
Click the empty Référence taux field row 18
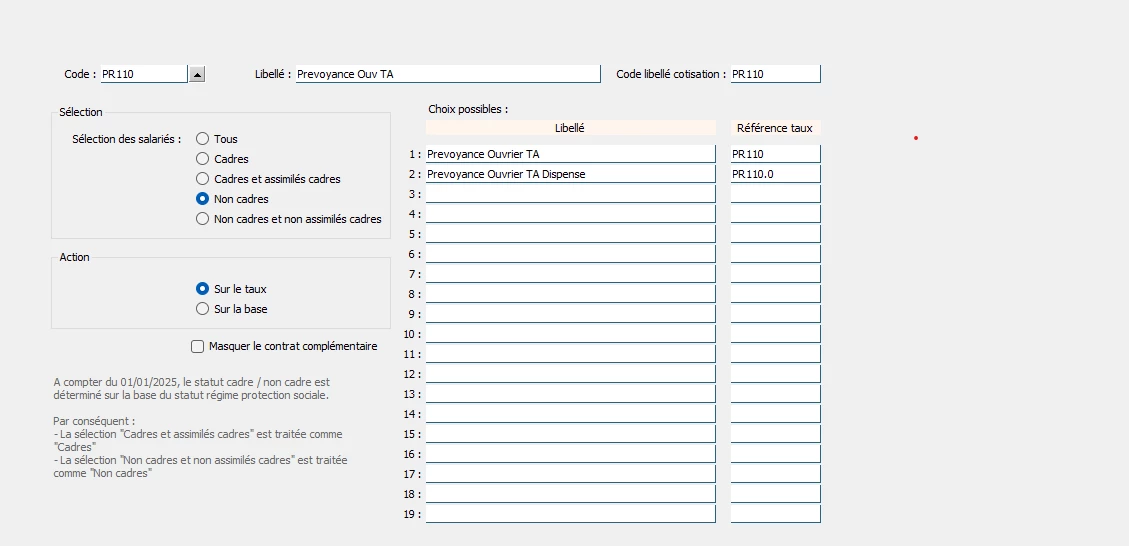(x=775, y=494)
